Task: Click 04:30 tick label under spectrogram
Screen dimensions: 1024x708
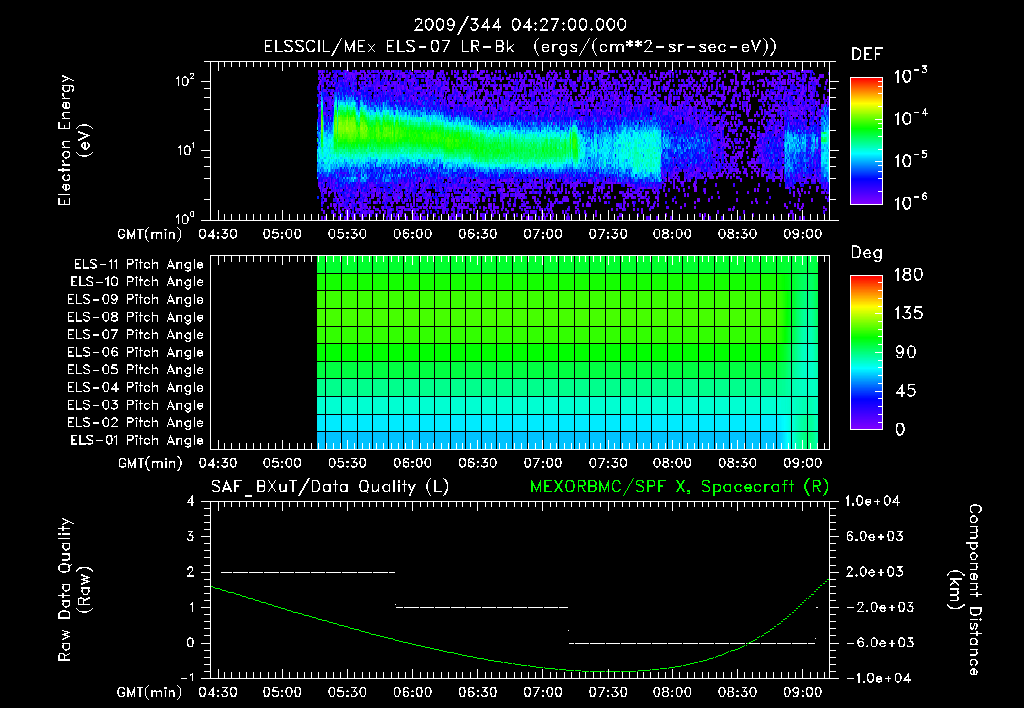Action: coord(218,234)
